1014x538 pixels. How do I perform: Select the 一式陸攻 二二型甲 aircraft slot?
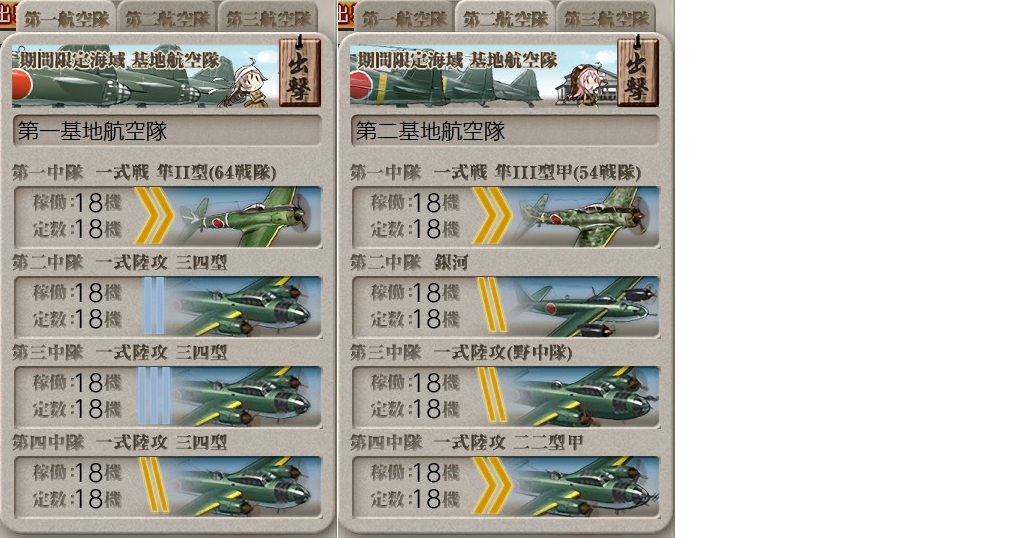coord(506,486)
